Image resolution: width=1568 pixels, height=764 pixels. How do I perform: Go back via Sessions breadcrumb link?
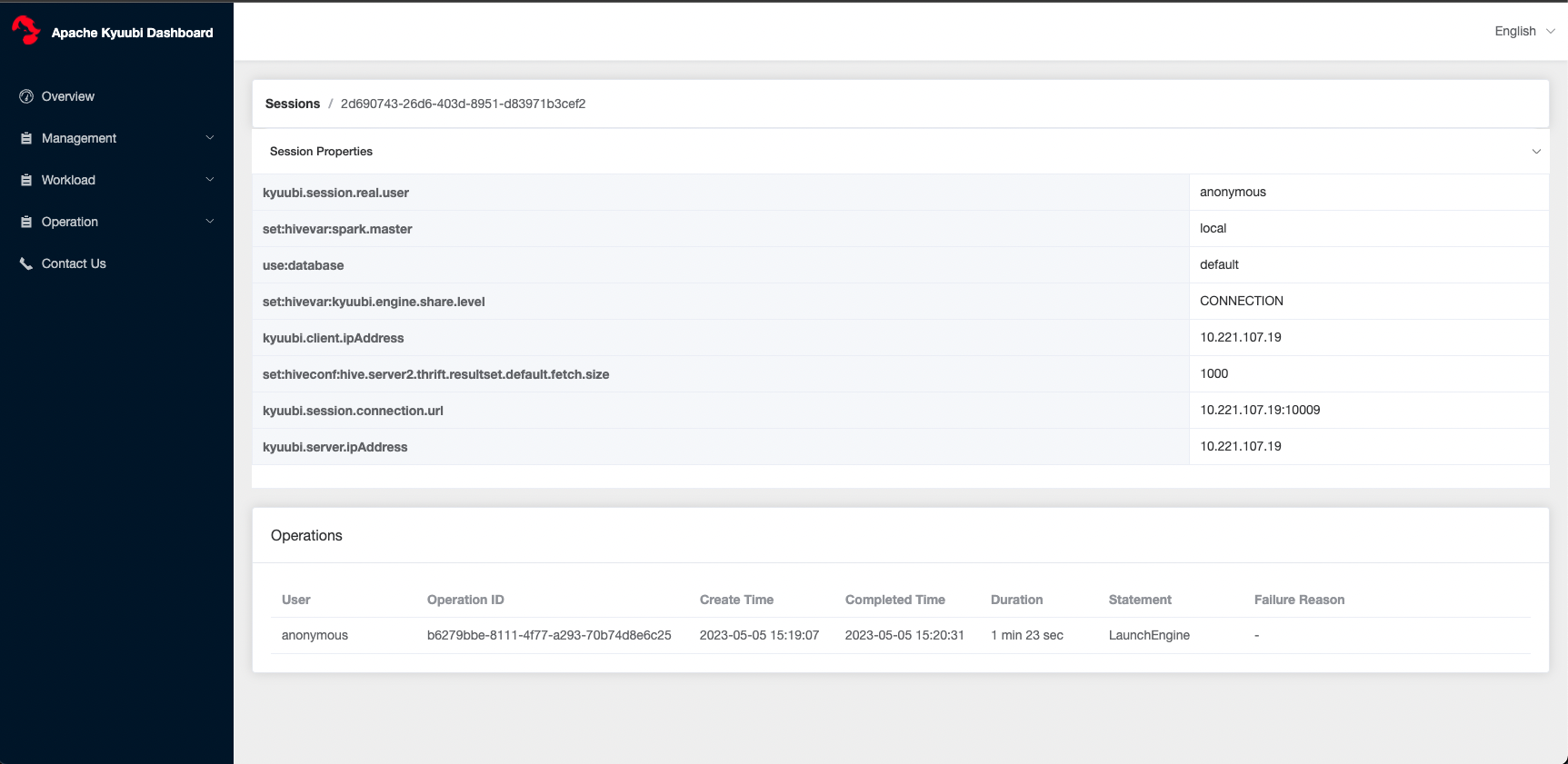pos(293,104)
